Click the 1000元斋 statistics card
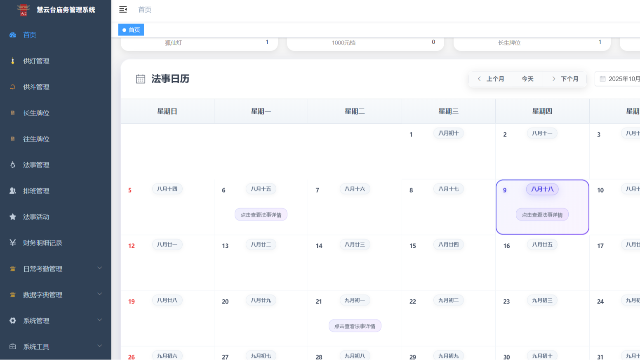 pos(365,43)
